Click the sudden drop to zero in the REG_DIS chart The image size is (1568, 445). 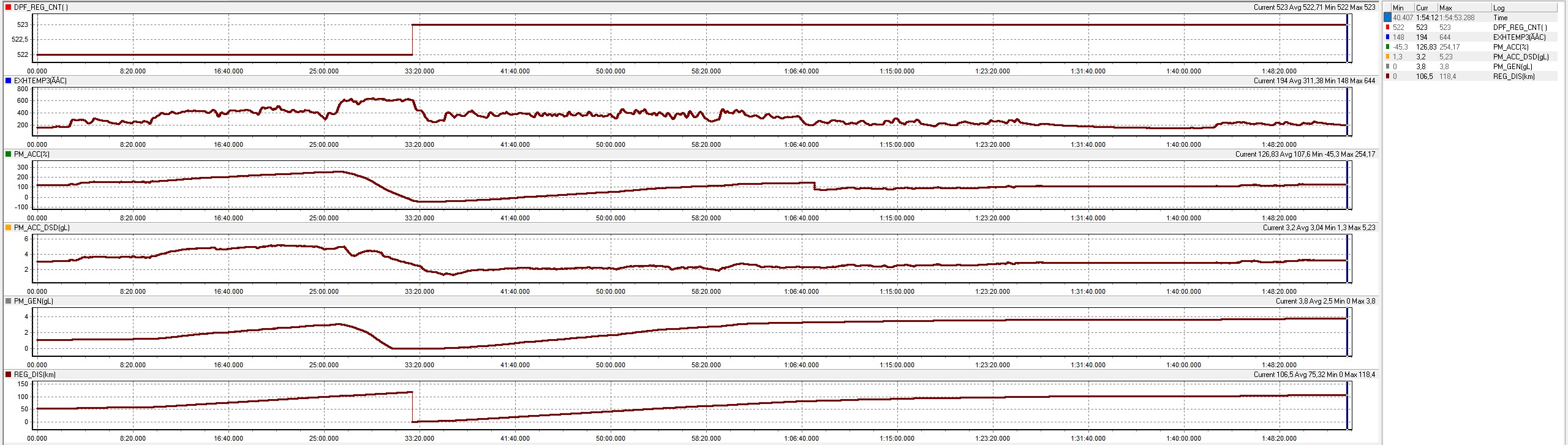click(412, 407)
